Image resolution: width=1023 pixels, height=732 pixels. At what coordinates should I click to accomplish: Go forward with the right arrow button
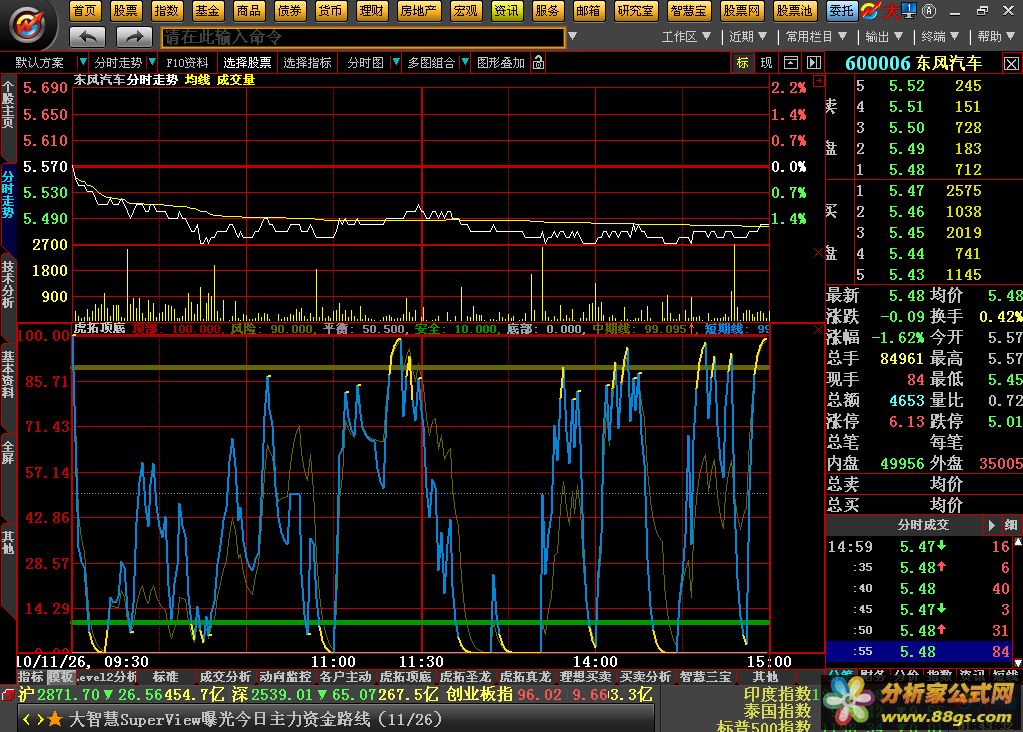(x=134, y=37)
